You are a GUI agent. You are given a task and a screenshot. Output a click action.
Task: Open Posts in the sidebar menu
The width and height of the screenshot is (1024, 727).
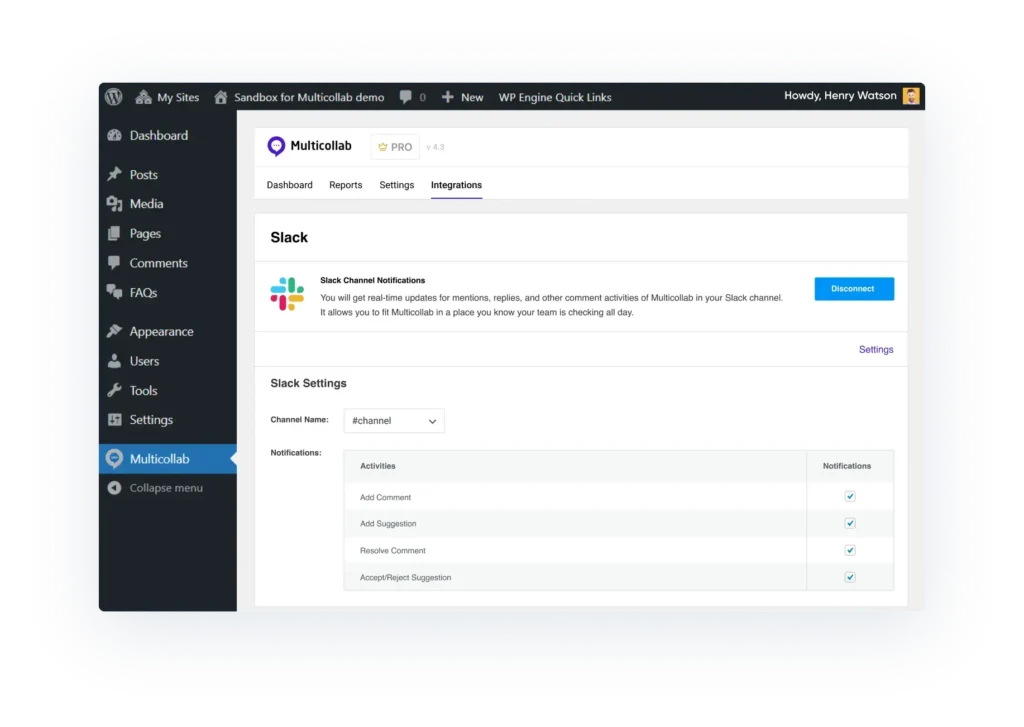click(x=143, y=174)
